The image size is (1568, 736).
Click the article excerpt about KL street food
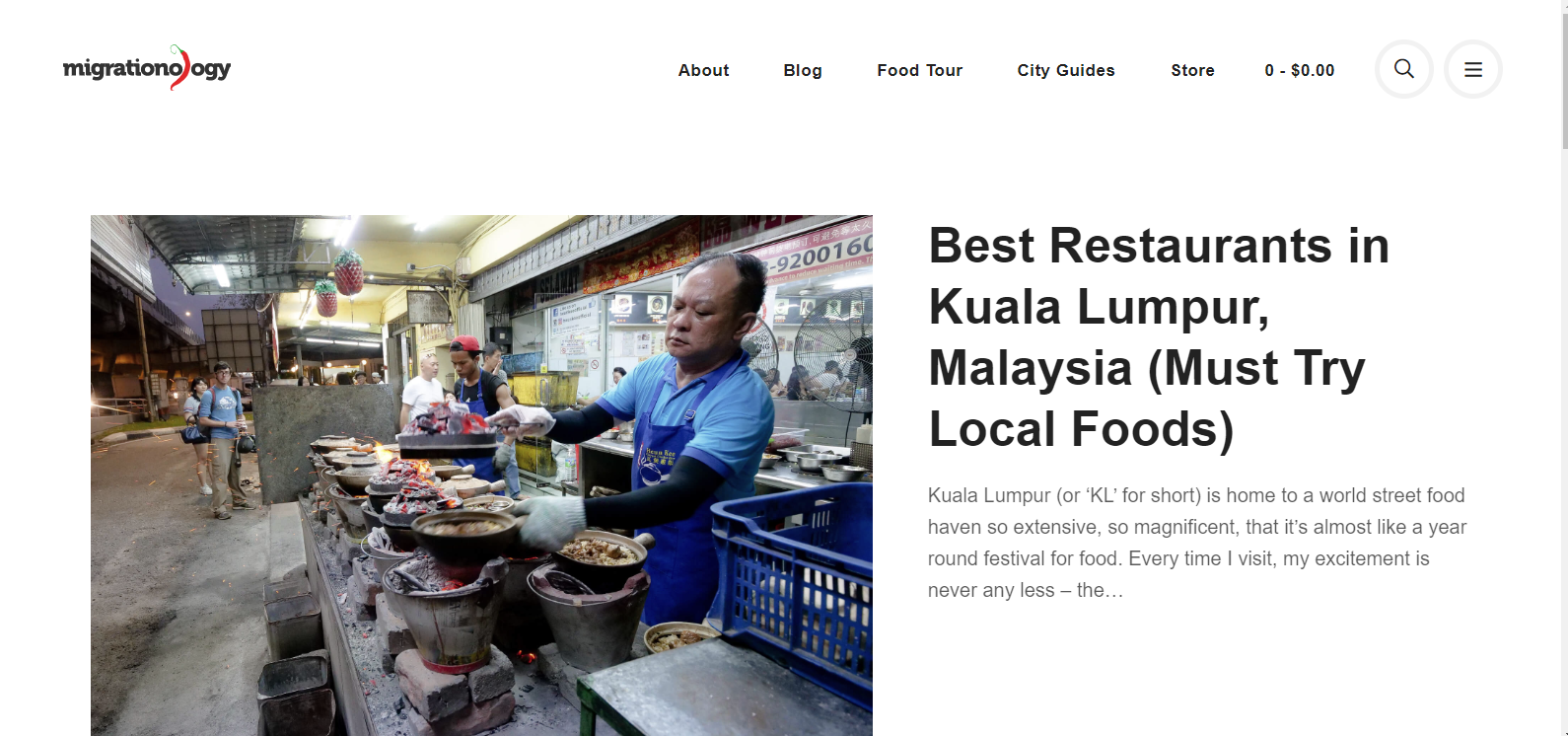coord(1197,543)
